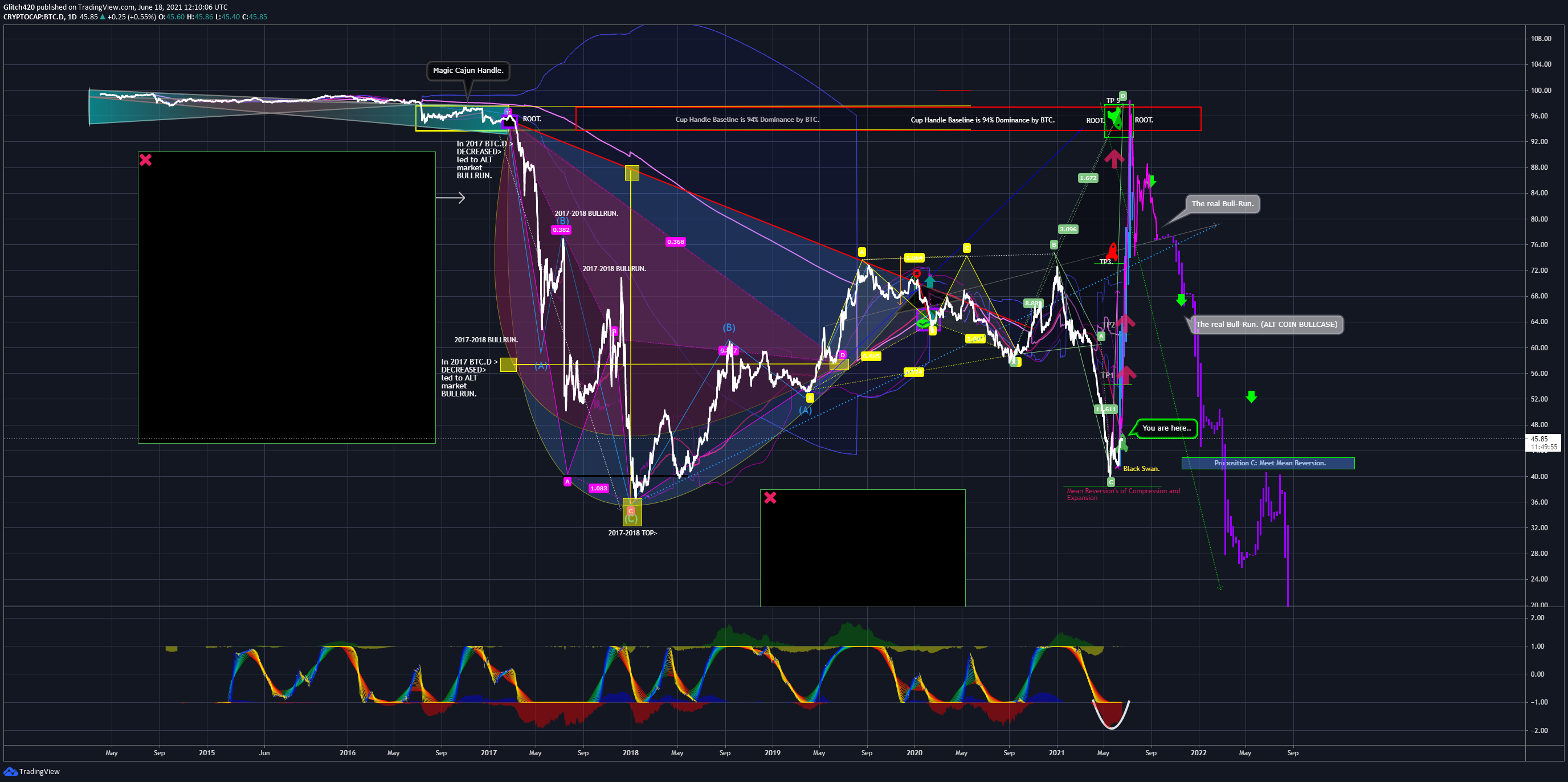Click the 'Proposition C: Meet Mean Reversion.' box
Image resolution: width=1568 pixels, height=782 pixels.
(x=1268, y=463)
